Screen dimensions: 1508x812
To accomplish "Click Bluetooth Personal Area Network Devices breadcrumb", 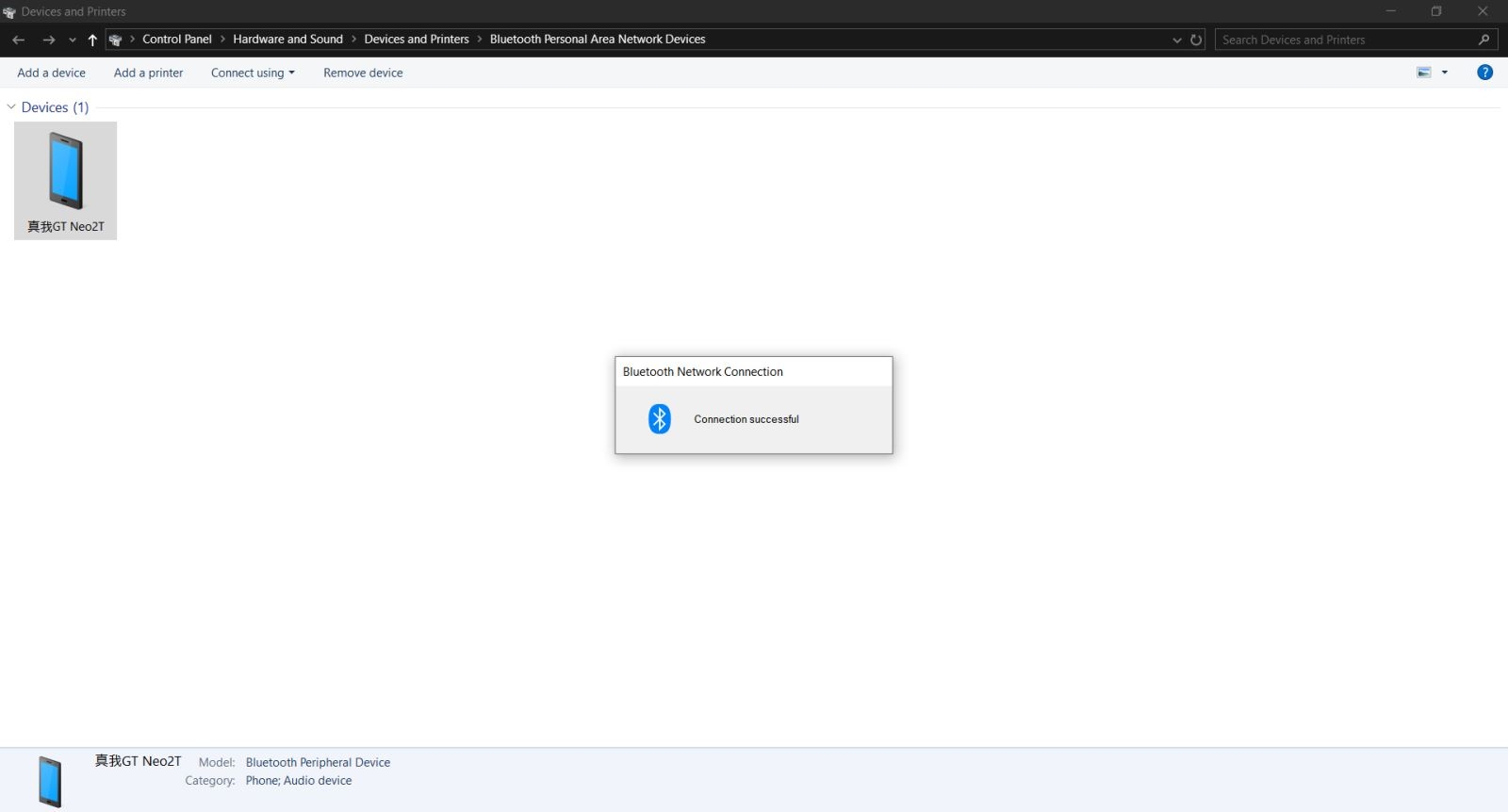I will coord(598,40).
